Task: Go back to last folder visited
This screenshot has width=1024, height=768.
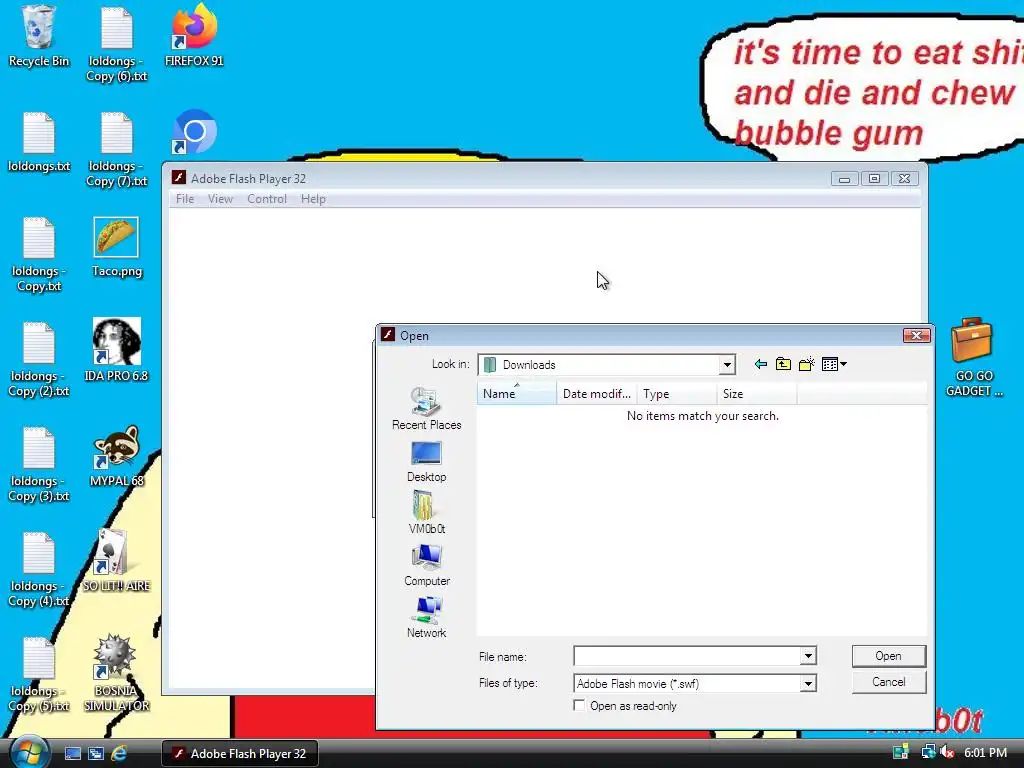Action: pyautogui.click(x=760, y=364)
